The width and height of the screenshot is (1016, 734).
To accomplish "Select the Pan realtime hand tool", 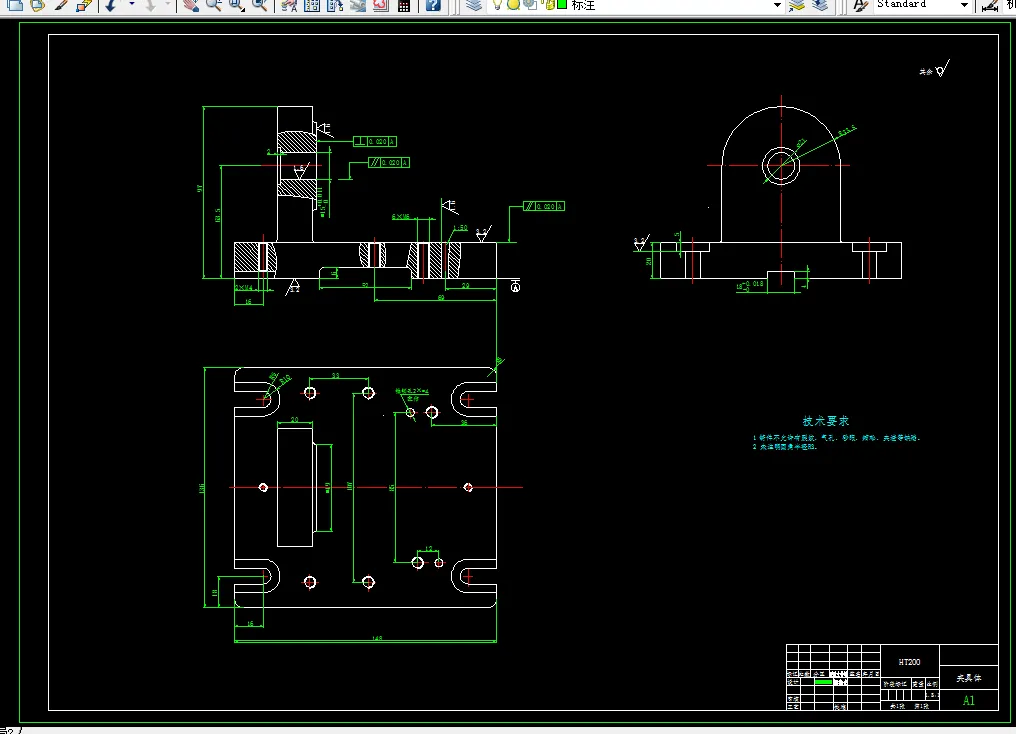I will [190, 5].
